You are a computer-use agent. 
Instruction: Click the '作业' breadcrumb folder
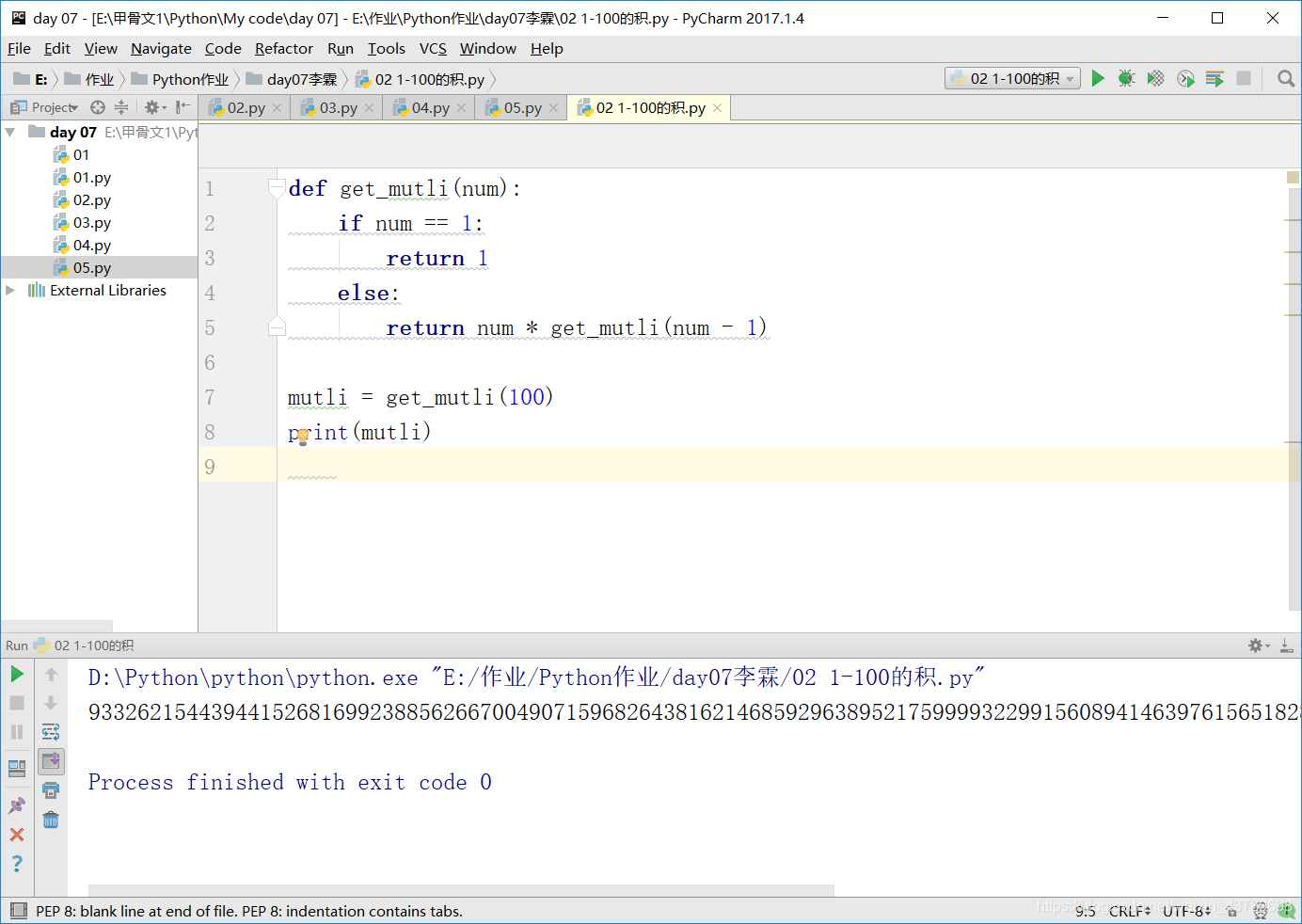(89, 79)
